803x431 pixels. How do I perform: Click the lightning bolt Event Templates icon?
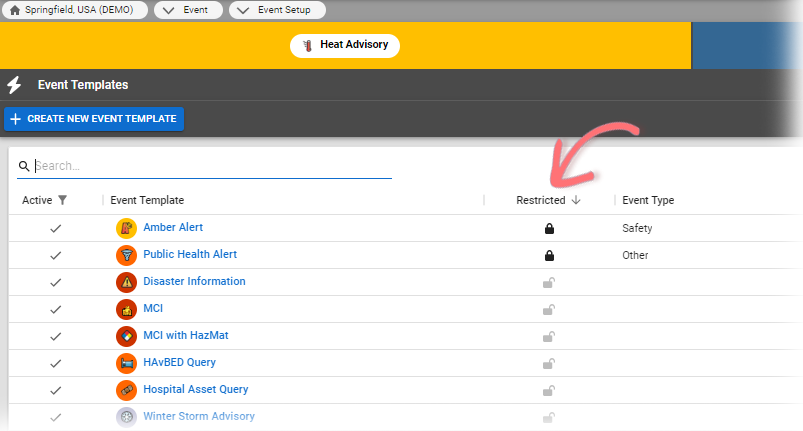(x=14, y=85)
